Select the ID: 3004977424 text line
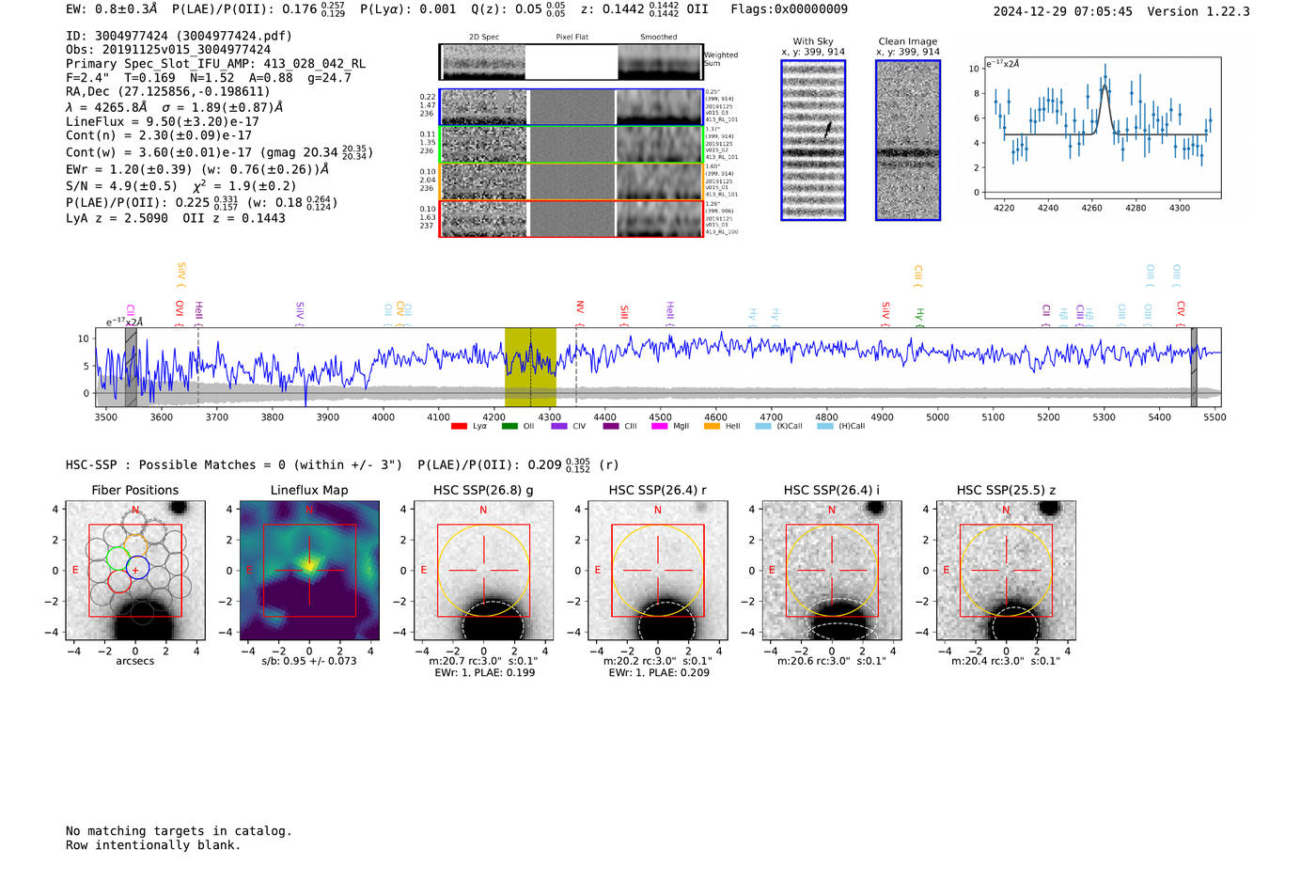Screen dimensions: 1316x896 pyautogui.click(x=179, y=36)
